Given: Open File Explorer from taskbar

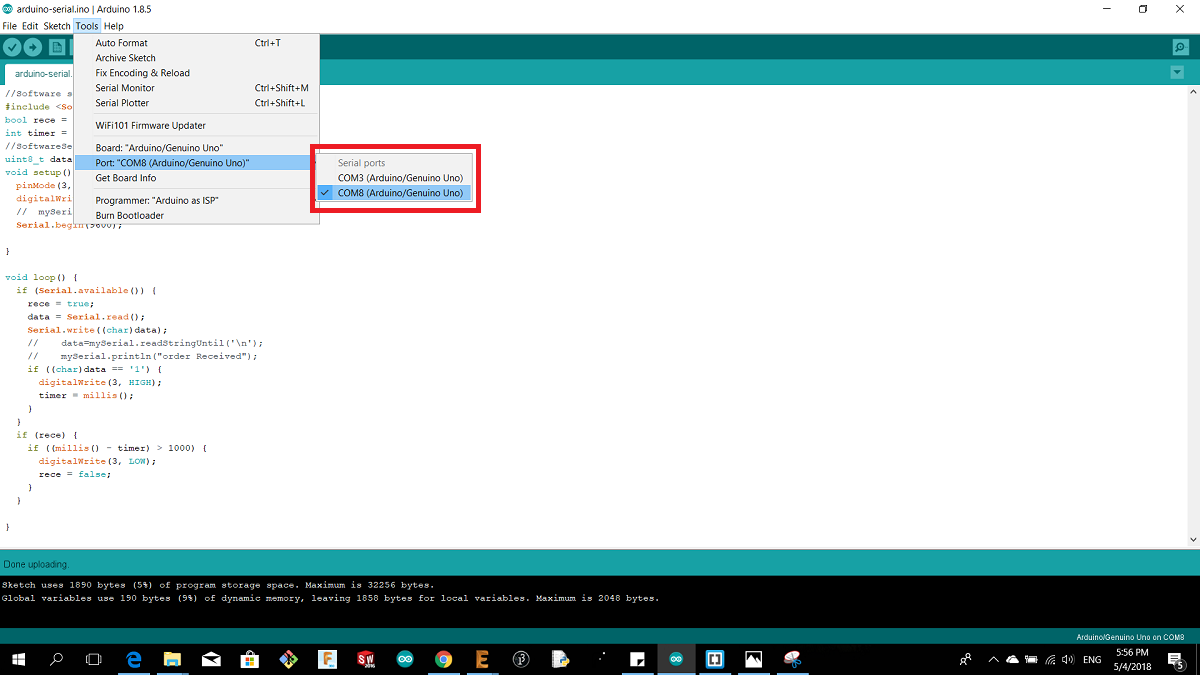Looking at the screenshot, I should (172, 660).
